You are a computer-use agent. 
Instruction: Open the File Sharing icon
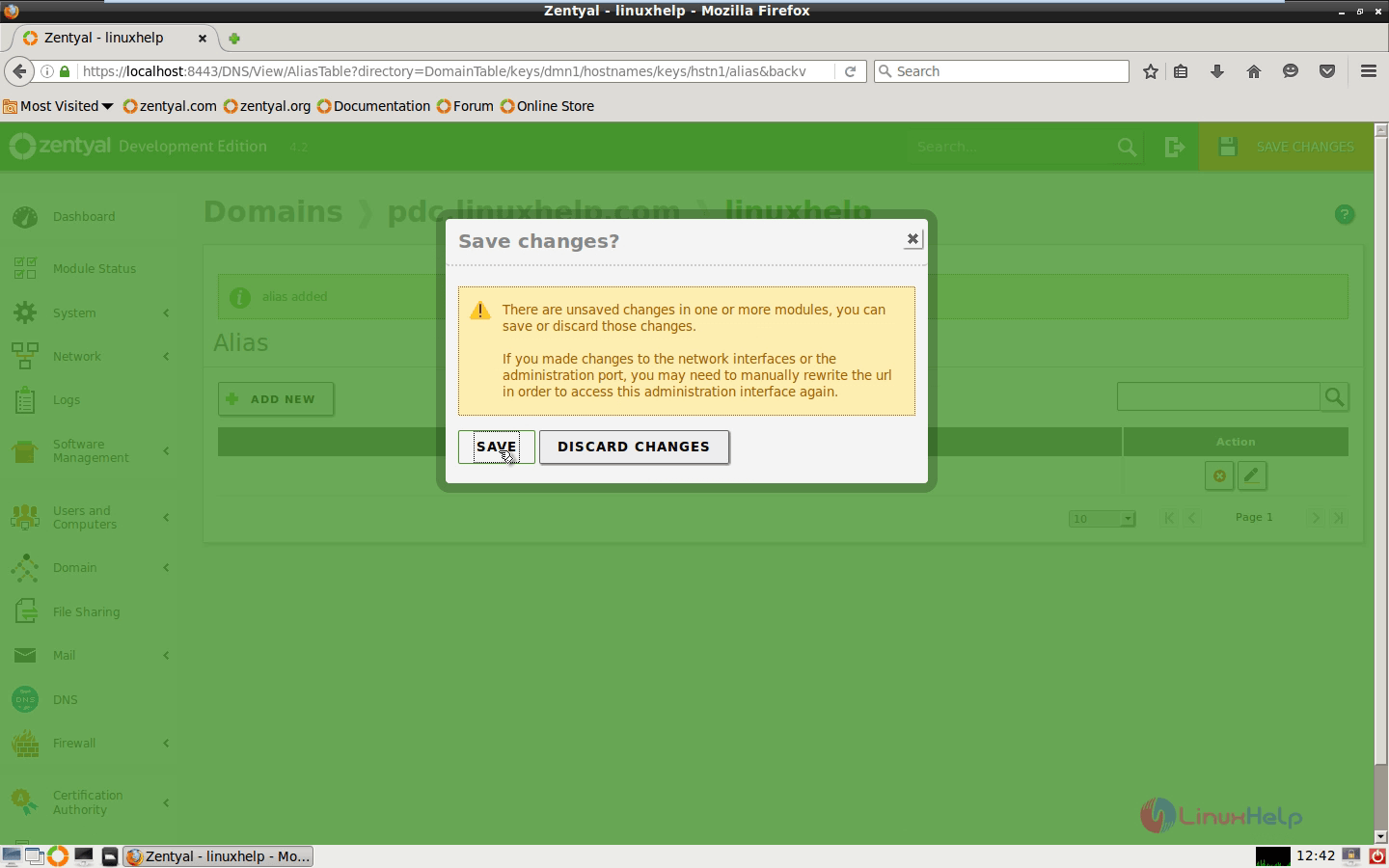click(x=25, y=611)
